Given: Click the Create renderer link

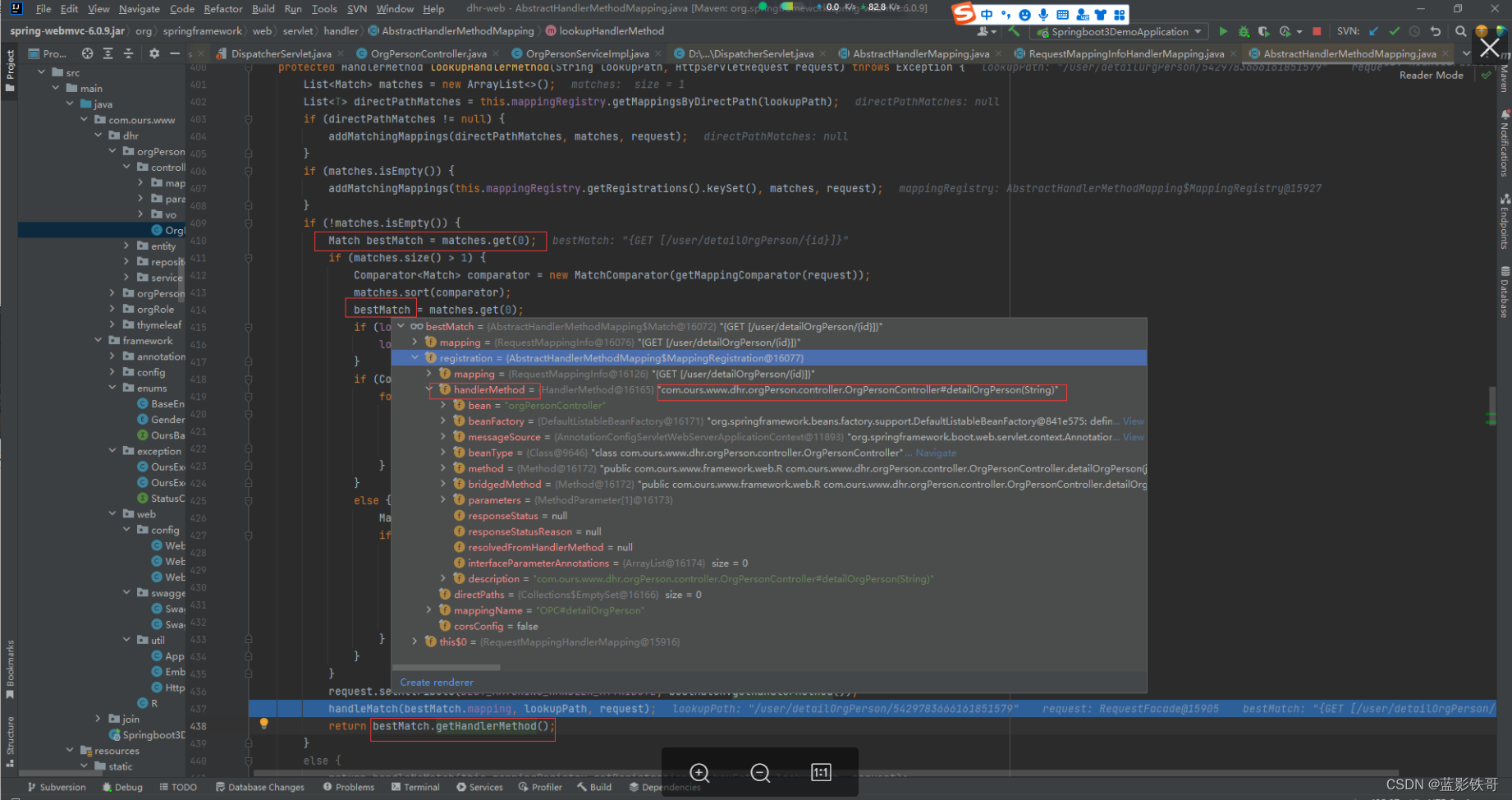Looking at the screenshot, I should point(437,682).
